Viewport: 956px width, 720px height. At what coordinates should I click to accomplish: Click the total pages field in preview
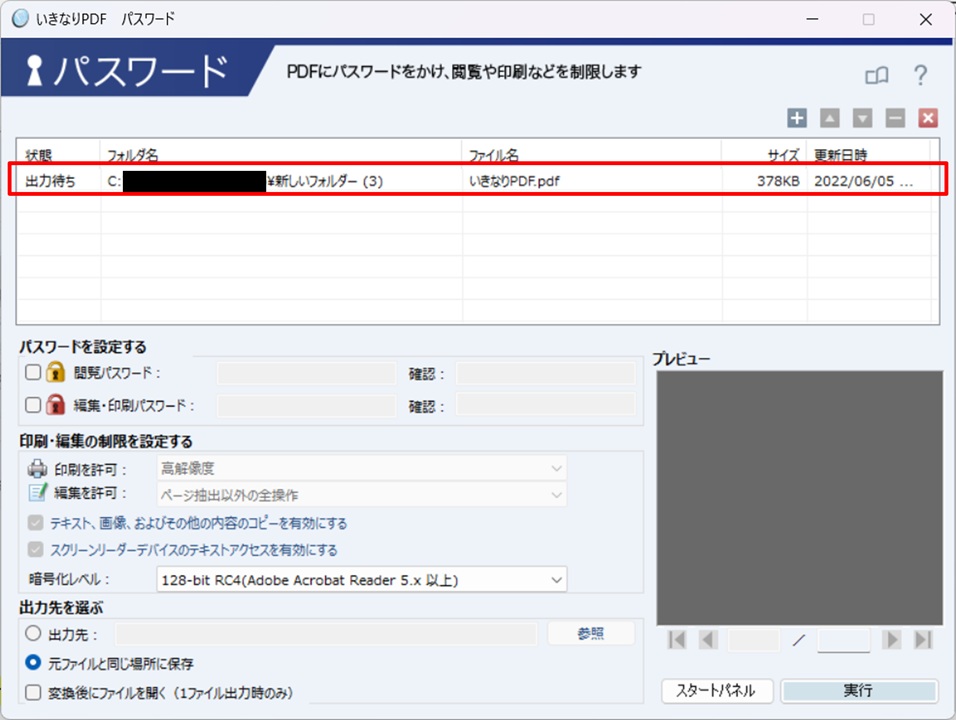(x=844, y=640)
